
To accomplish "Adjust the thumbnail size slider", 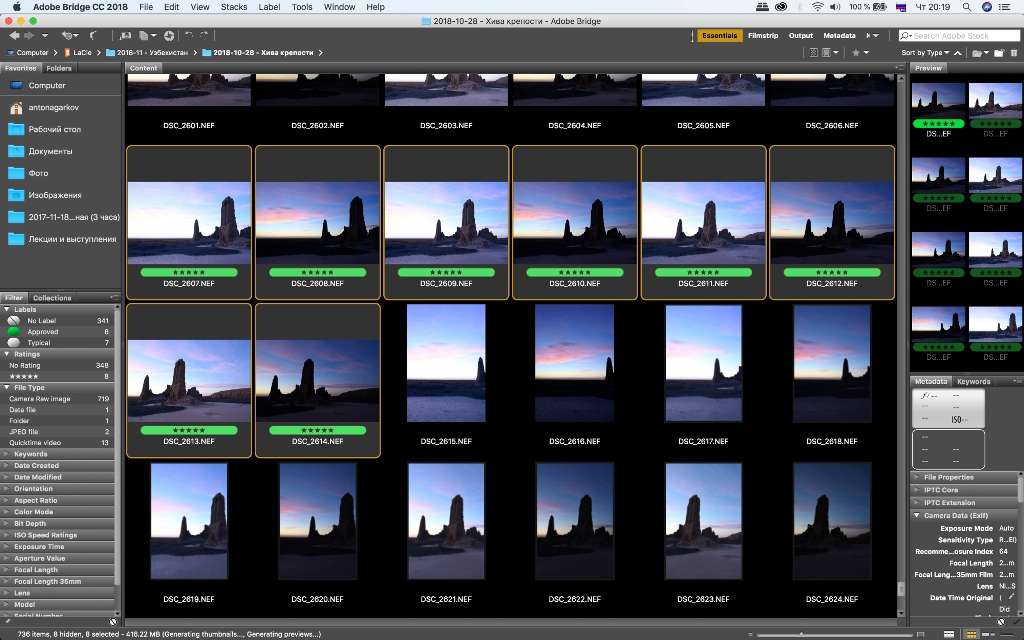I will (x=836, y=635).
